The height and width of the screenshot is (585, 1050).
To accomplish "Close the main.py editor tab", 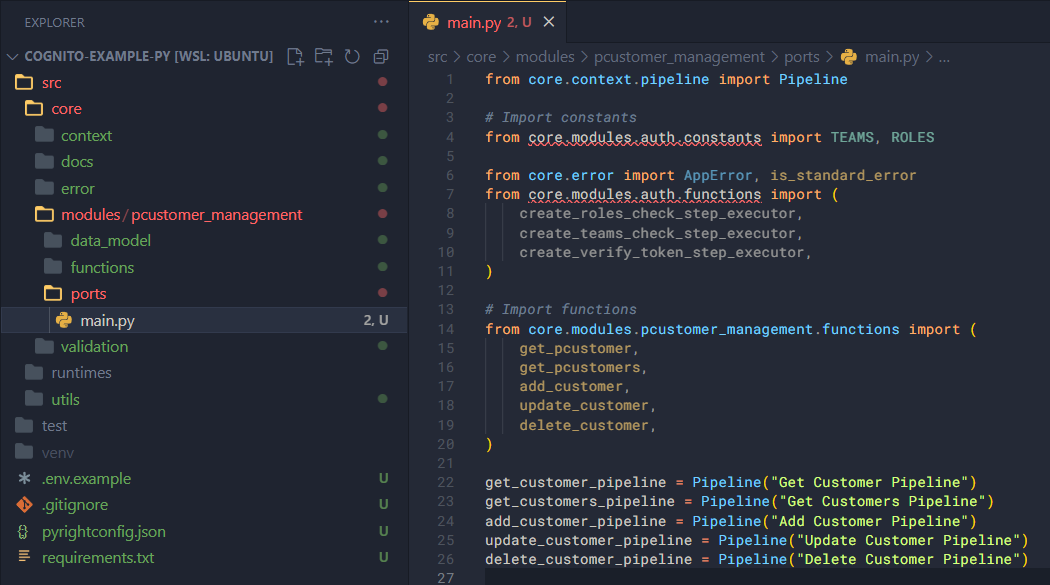I will (x=549, y=22).
